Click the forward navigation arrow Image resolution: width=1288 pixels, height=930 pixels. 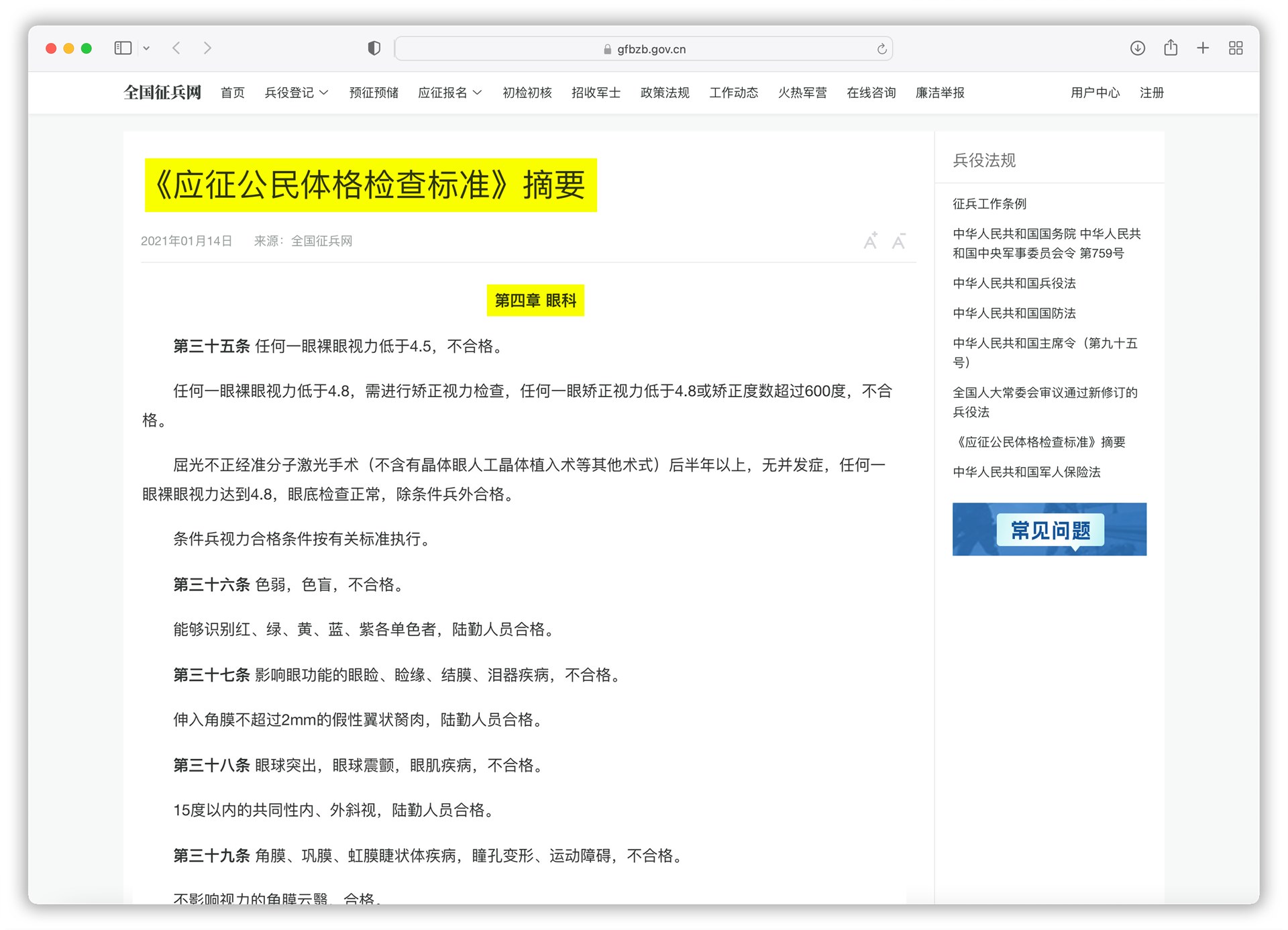pyautogui.click(x=207, y=48)
